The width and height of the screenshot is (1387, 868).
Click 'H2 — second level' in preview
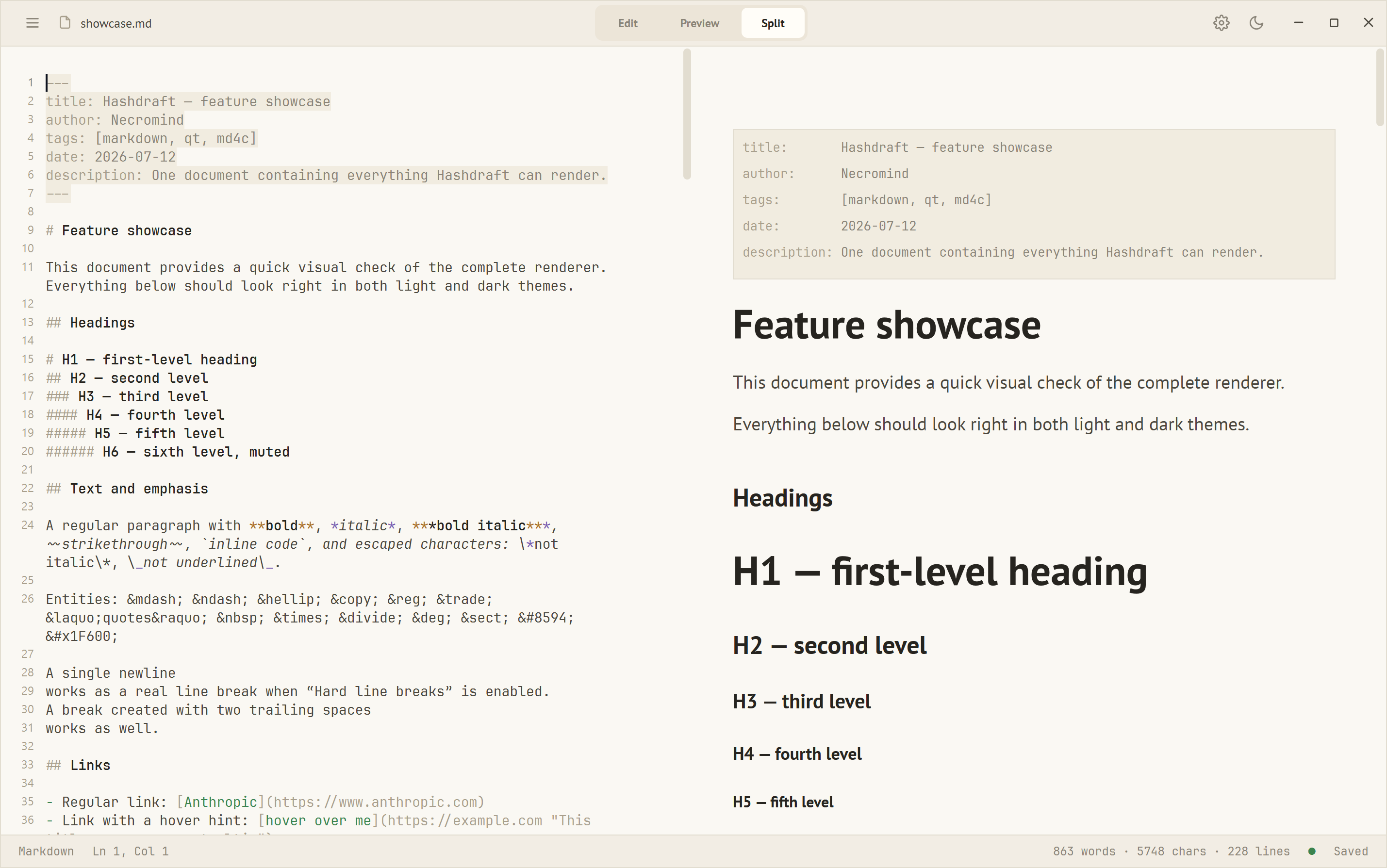829,646
